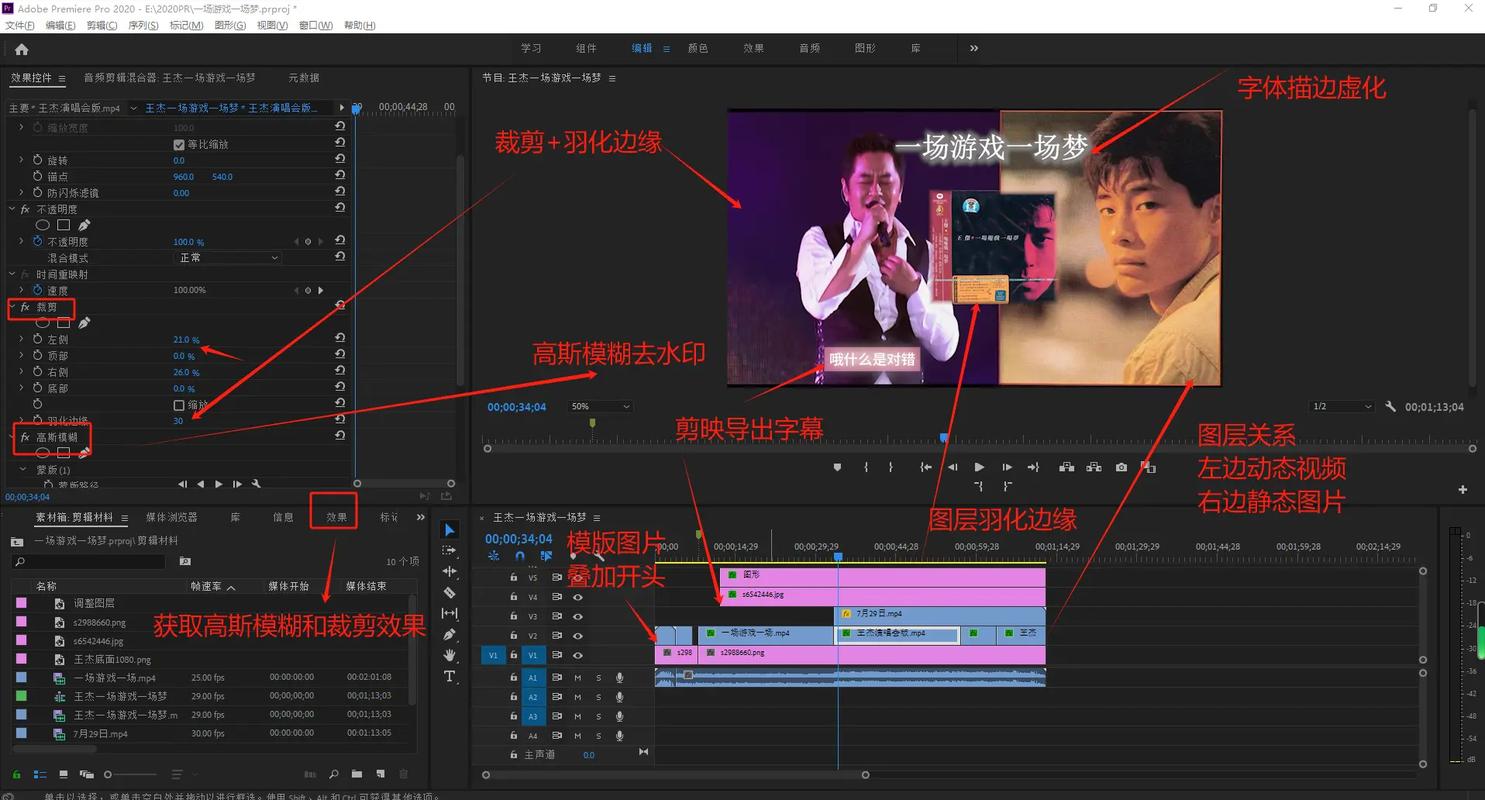Play the sequence in the Program monitor
The image size is (1485, 800).
tap(979, 467)
